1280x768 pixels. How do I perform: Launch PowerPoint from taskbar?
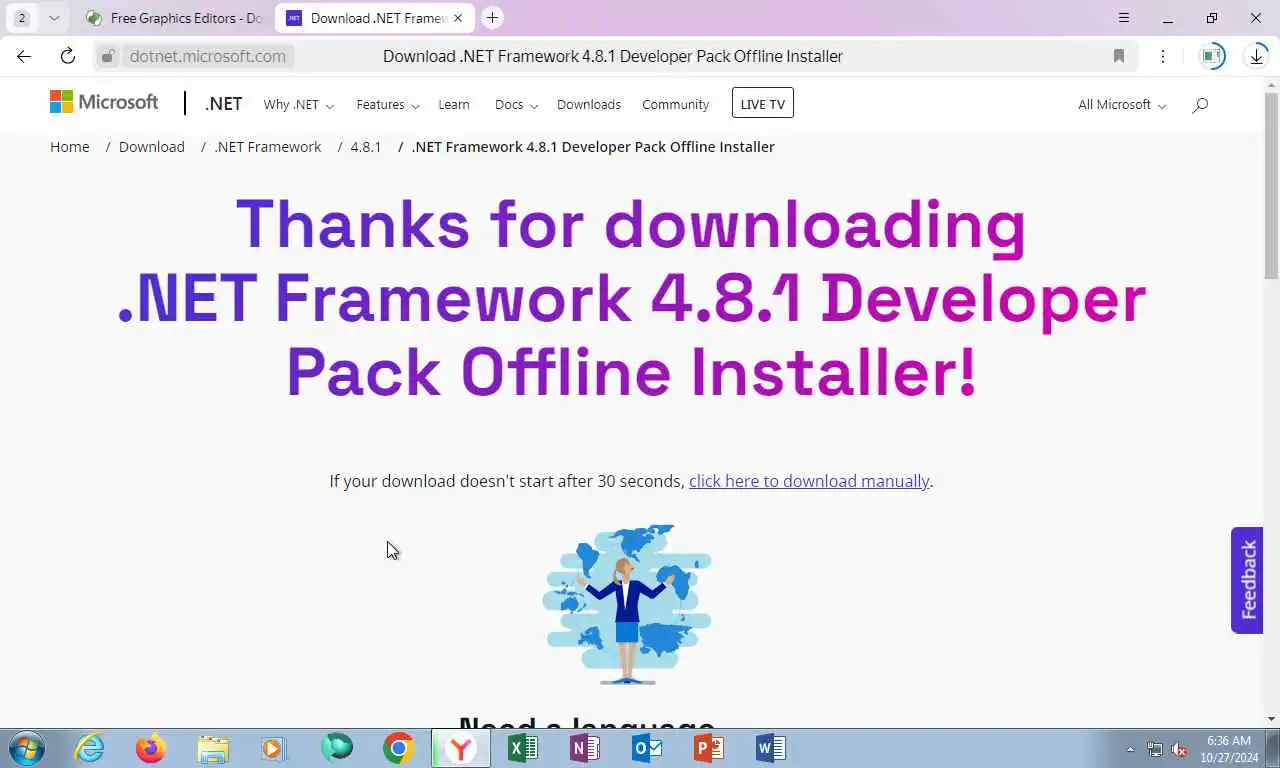pyautogui.click(x=709, y=748)
